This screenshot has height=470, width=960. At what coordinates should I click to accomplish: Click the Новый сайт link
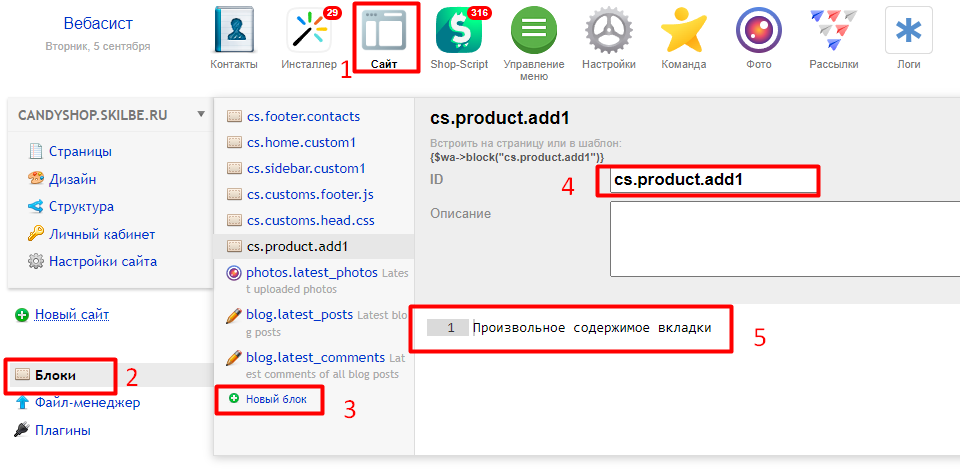pyautogui.click(x=72, y=315)
